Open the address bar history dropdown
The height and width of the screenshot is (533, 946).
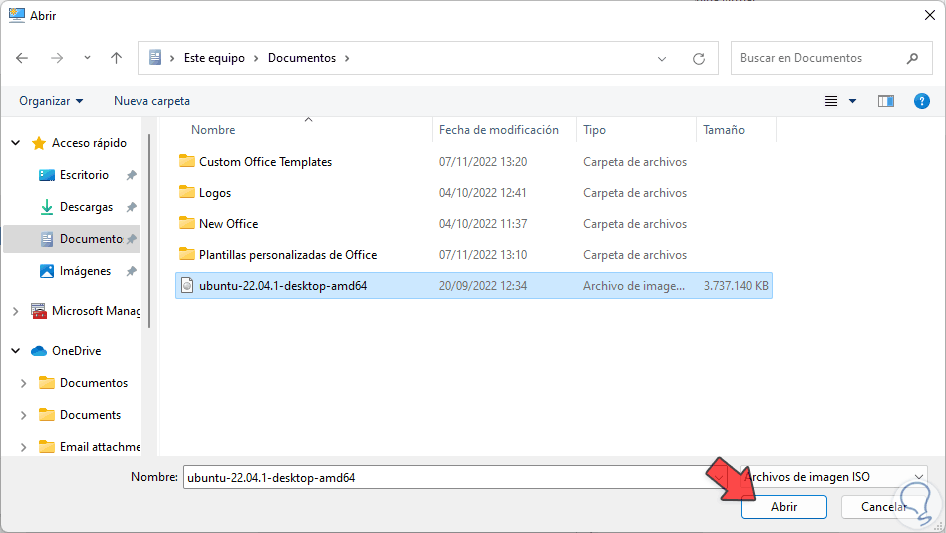(x=662, y=59)
